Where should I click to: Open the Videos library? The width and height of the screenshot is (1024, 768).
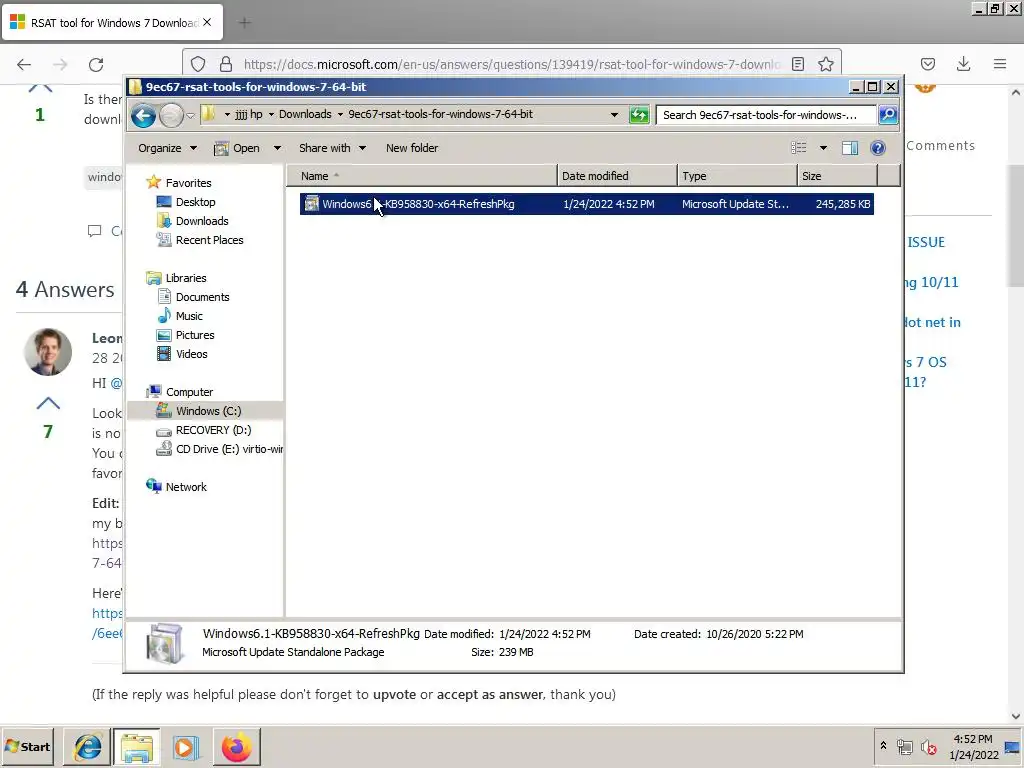pyautogui.click(x=191, y=353)
